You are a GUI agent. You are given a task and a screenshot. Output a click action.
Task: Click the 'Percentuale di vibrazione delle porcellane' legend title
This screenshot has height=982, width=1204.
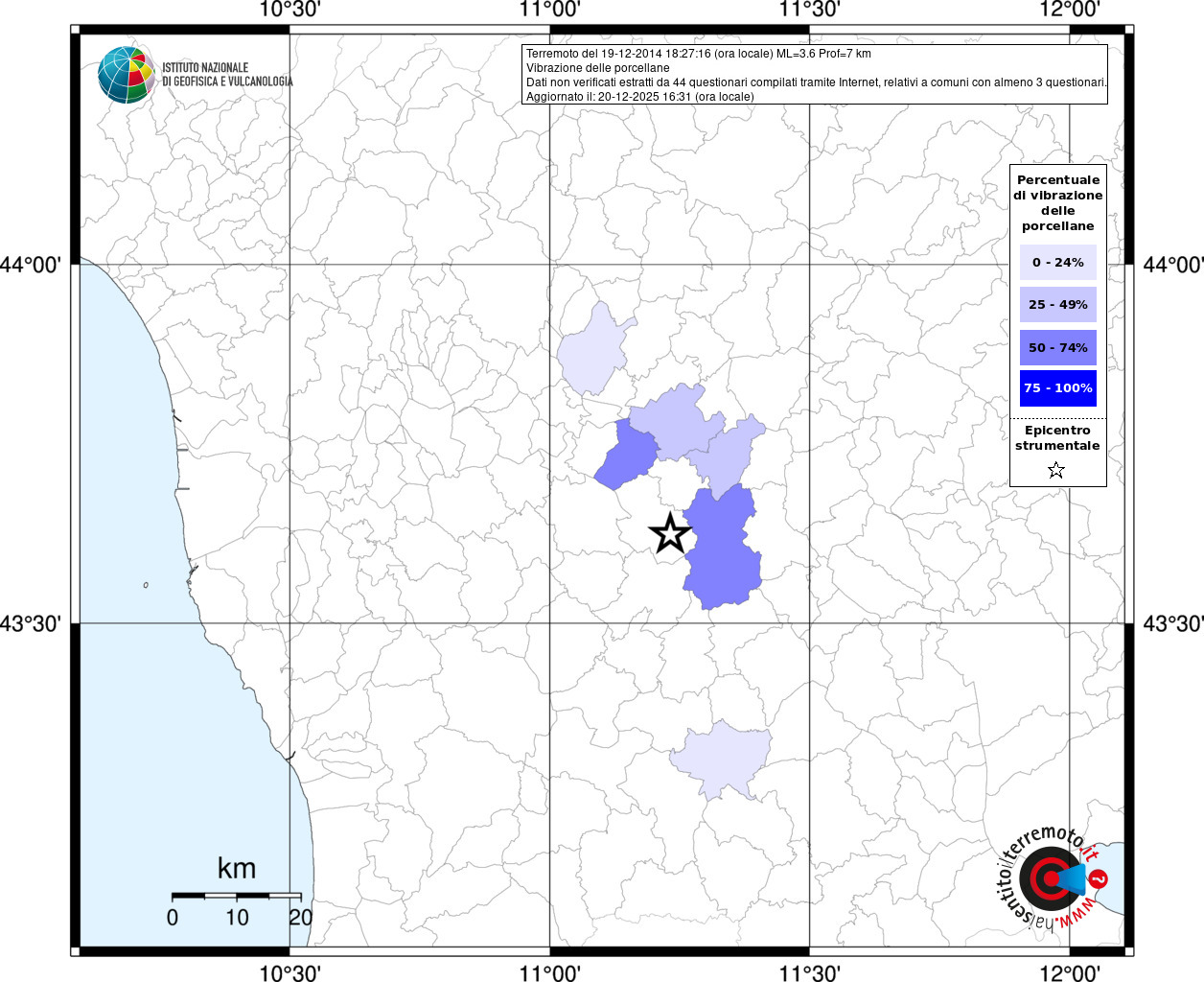click(x=1058, y=202)
